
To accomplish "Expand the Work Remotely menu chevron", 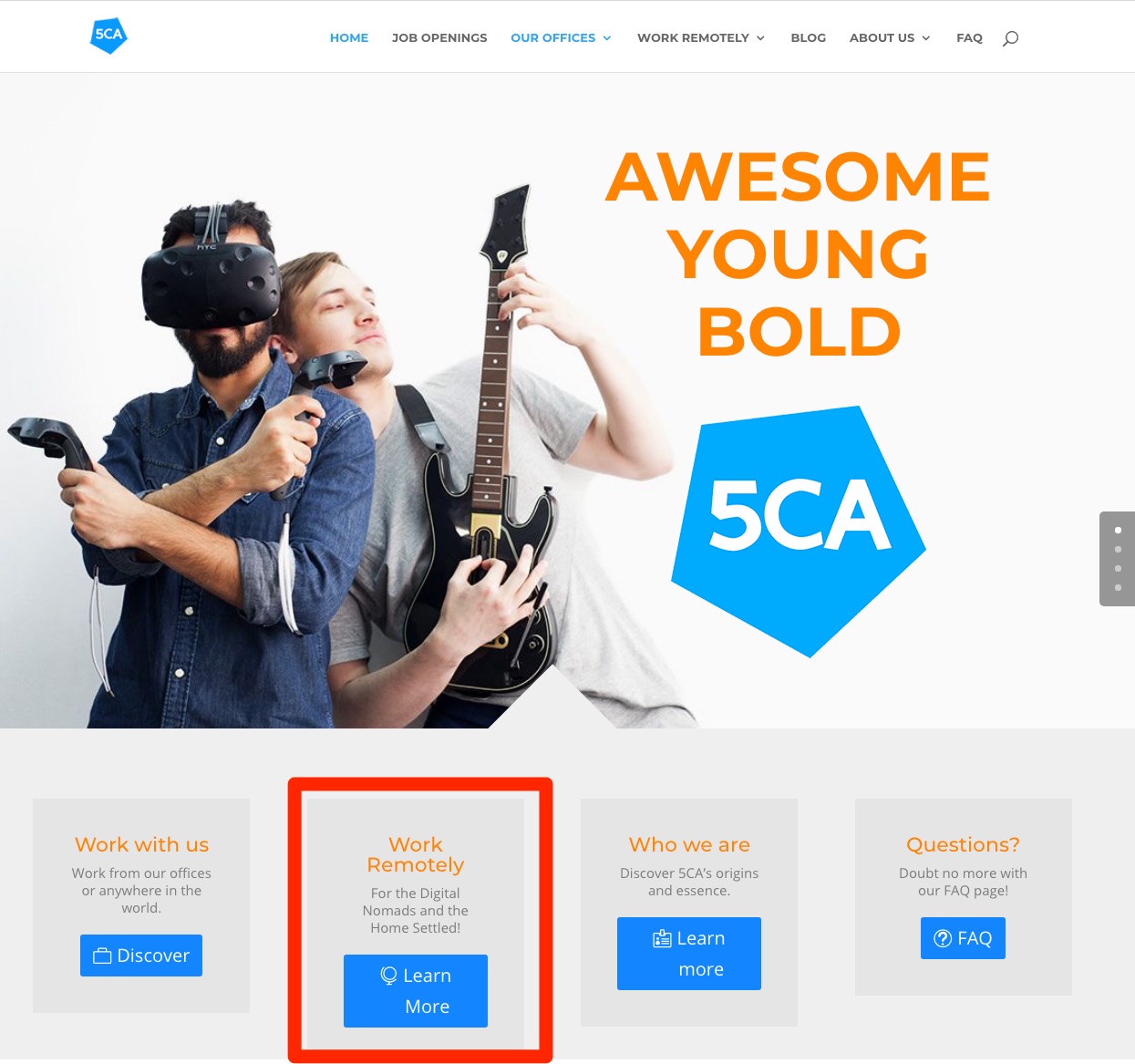I will tap(760, 38).
